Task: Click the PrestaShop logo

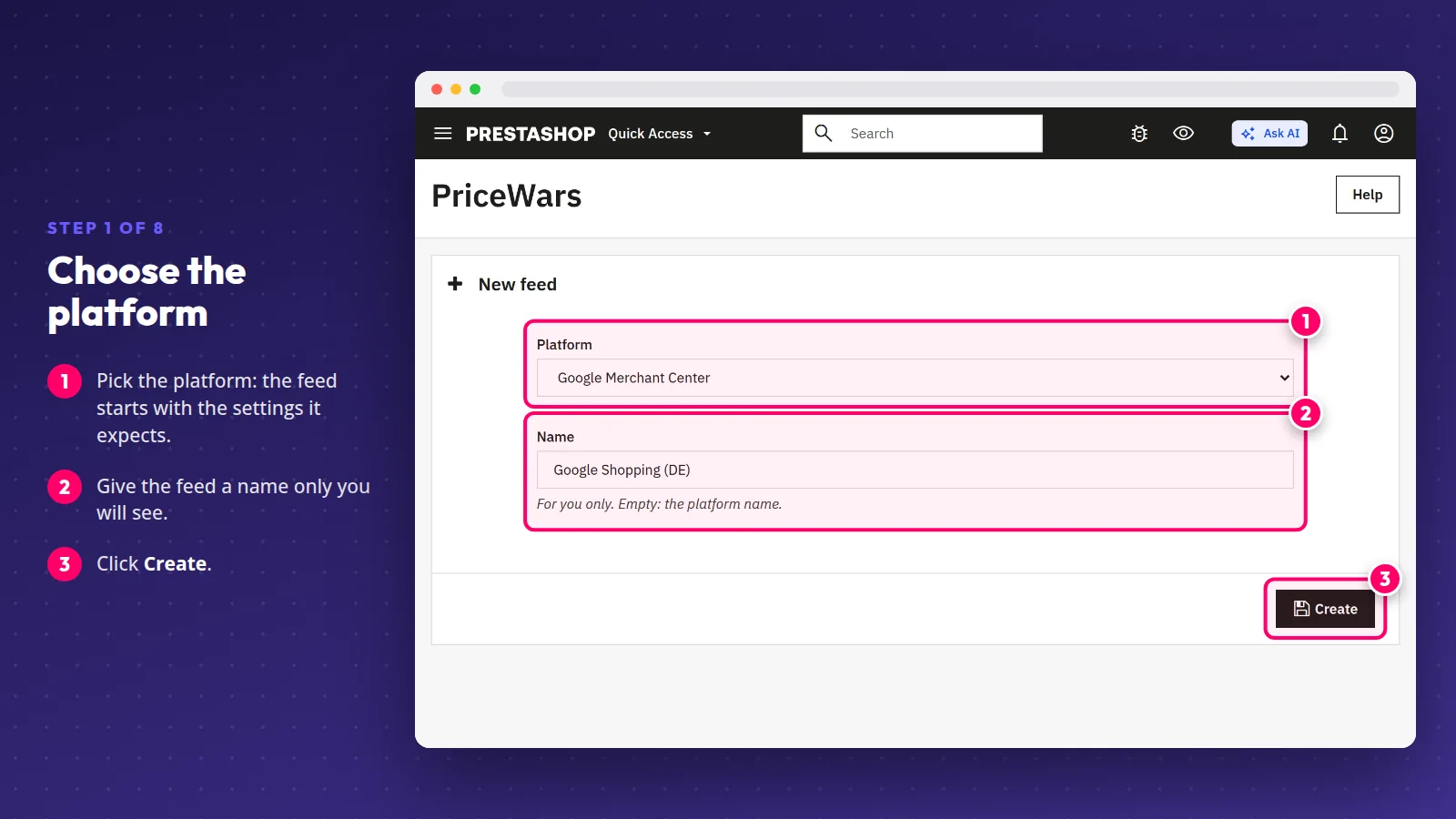Action: [531, 134]
